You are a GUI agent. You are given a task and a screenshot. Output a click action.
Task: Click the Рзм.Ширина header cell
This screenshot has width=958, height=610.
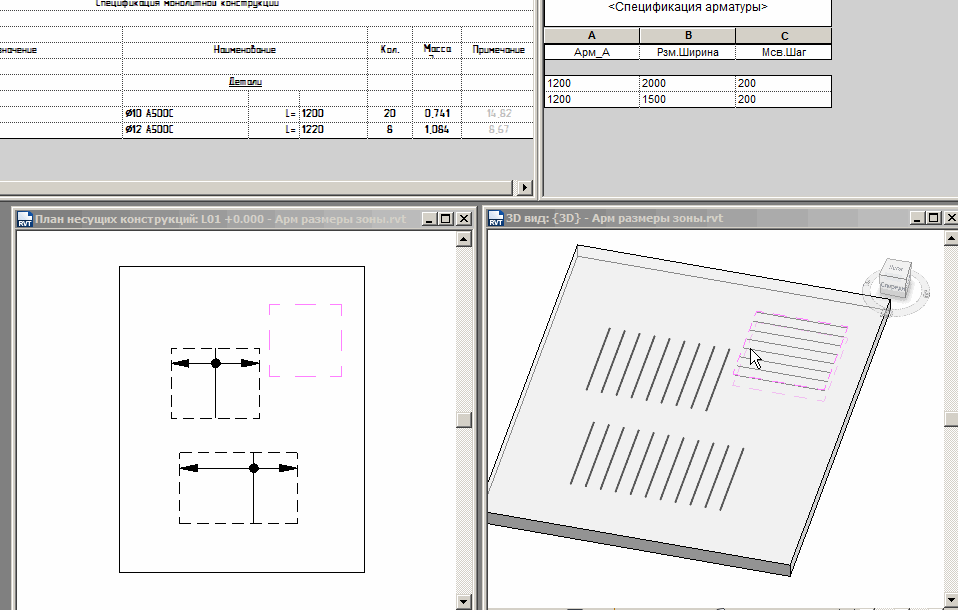coord(688,52)
